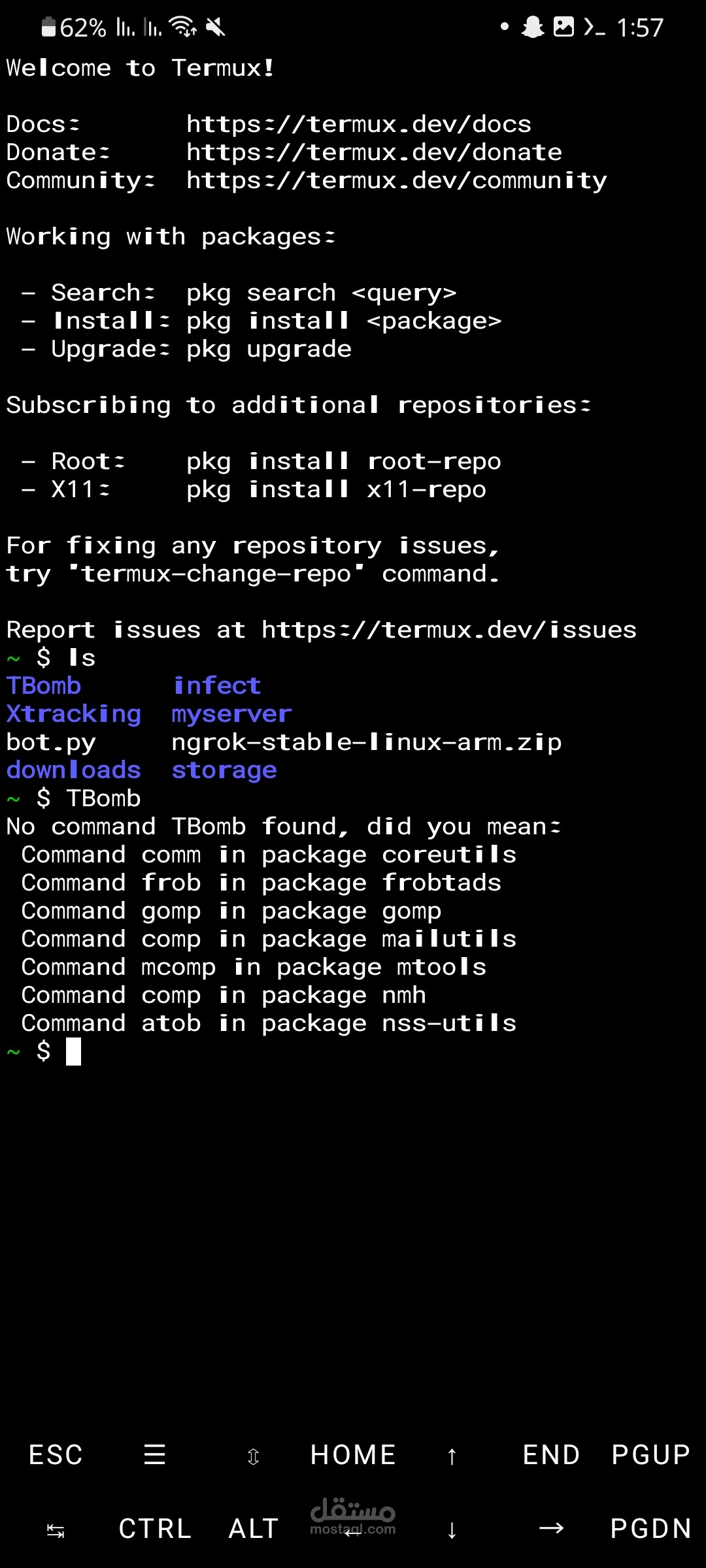Tap the vertical scroll toggle key
This screenshot has width=706, height=1568.
pyautogui.click(x=254, y=1456)
